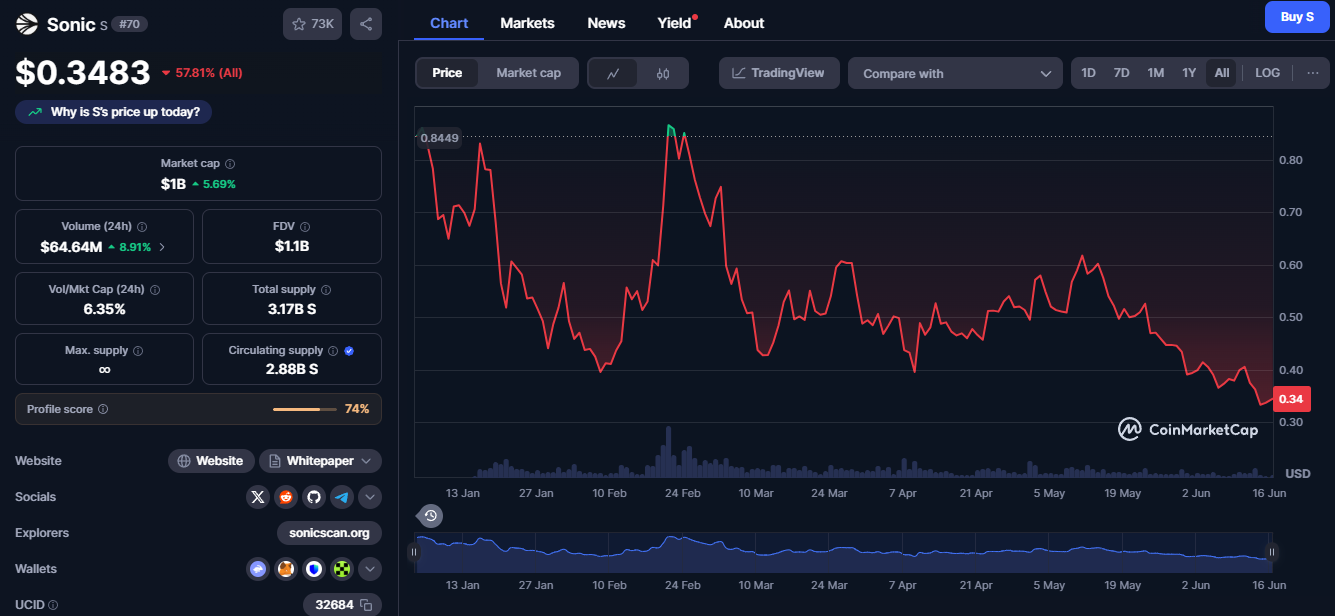Viewport: 1335px width, 616px height.
Task: Select the All time range
Action: (x=1222, y=73)
